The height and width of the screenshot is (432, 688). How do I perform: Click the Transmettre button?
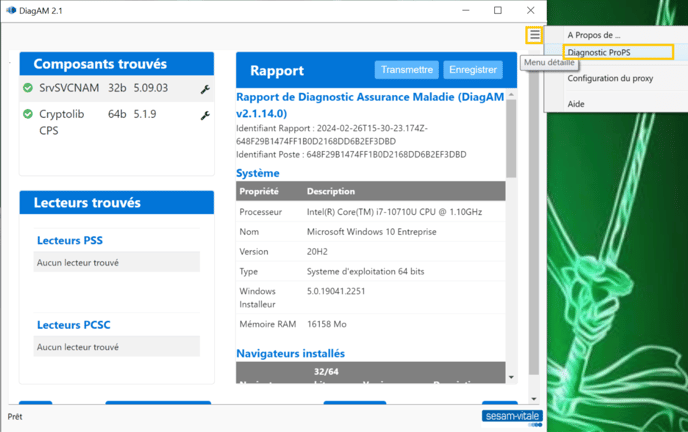click(x=407, y=70)
